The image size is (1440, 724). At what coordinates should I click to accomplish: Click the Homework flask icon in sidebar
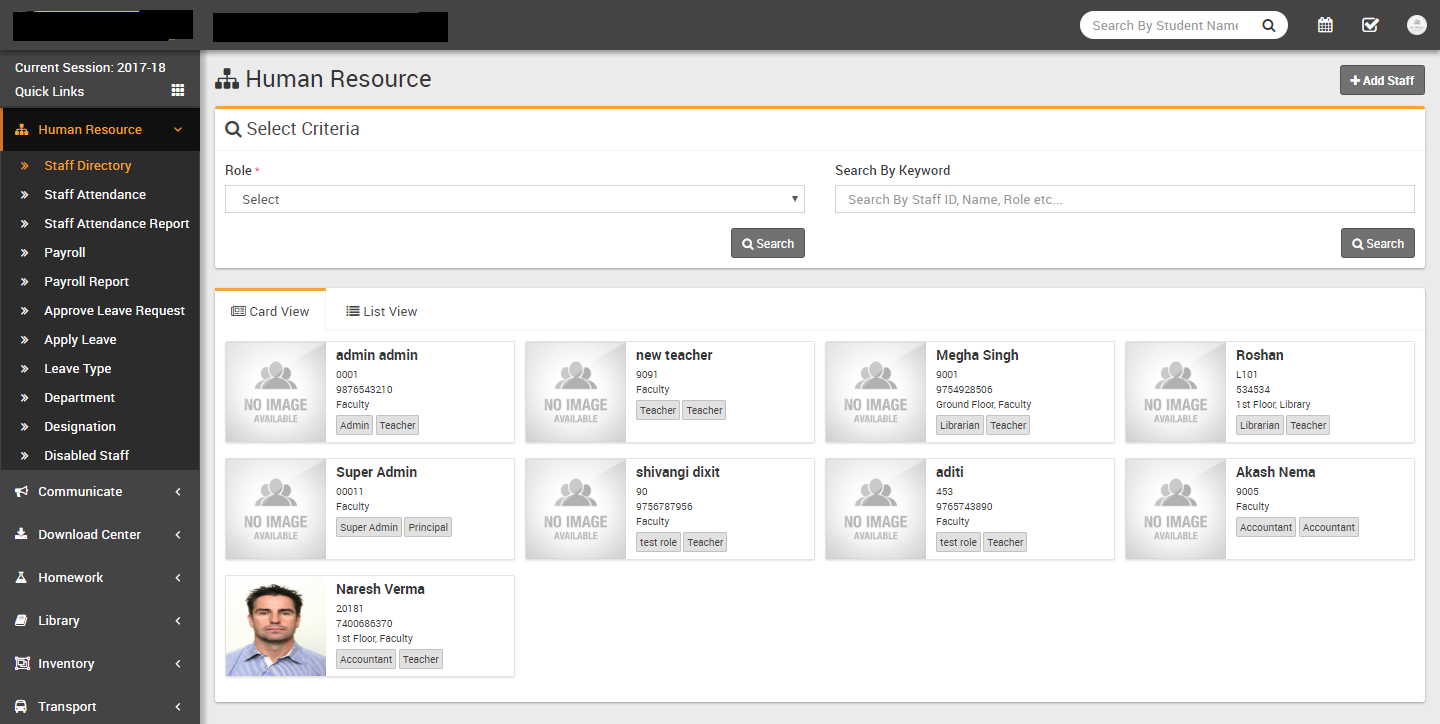tap(21, 577)
